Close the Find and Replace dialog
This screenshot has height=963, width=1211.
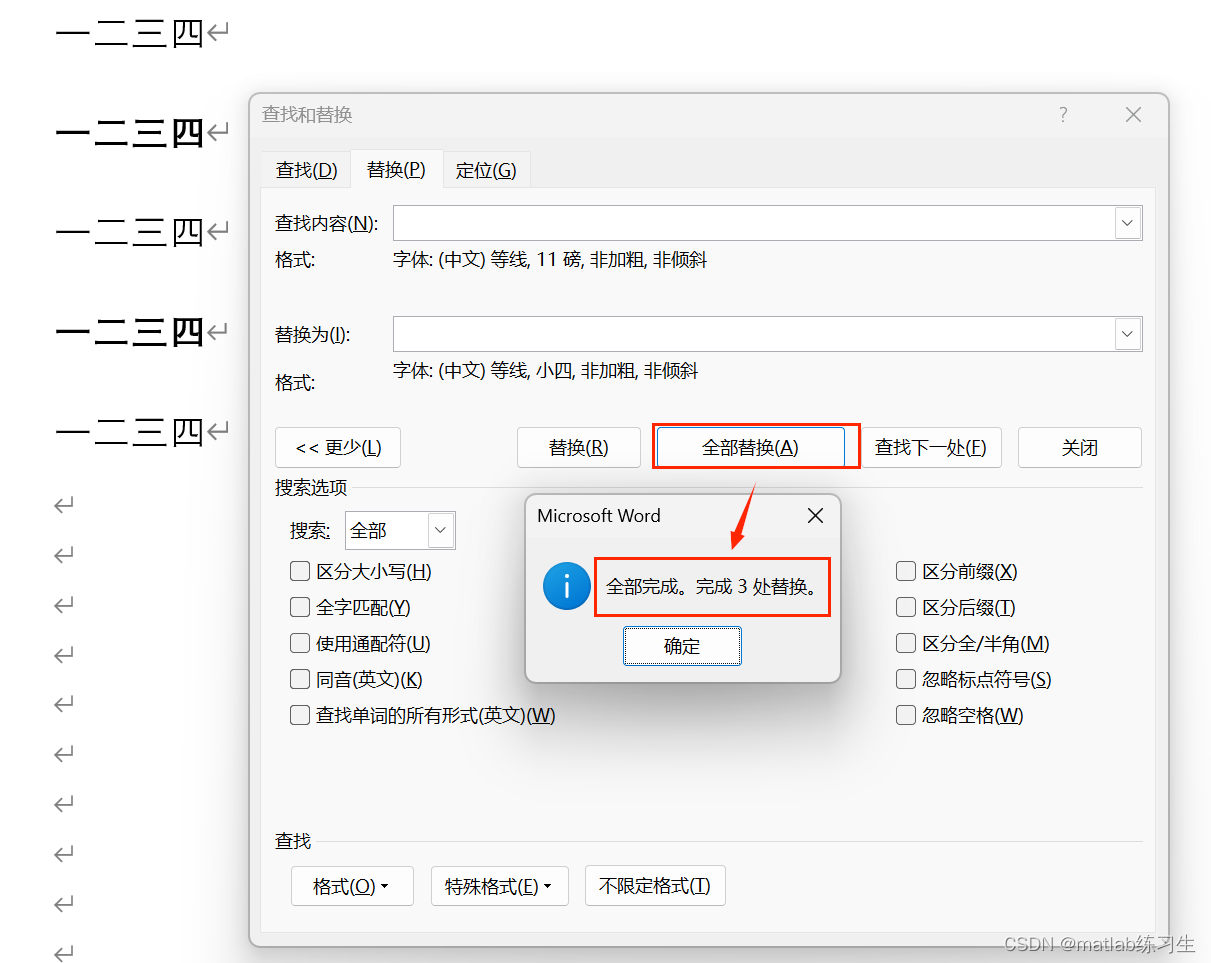pyautogui.click(x=1133, y=115)
